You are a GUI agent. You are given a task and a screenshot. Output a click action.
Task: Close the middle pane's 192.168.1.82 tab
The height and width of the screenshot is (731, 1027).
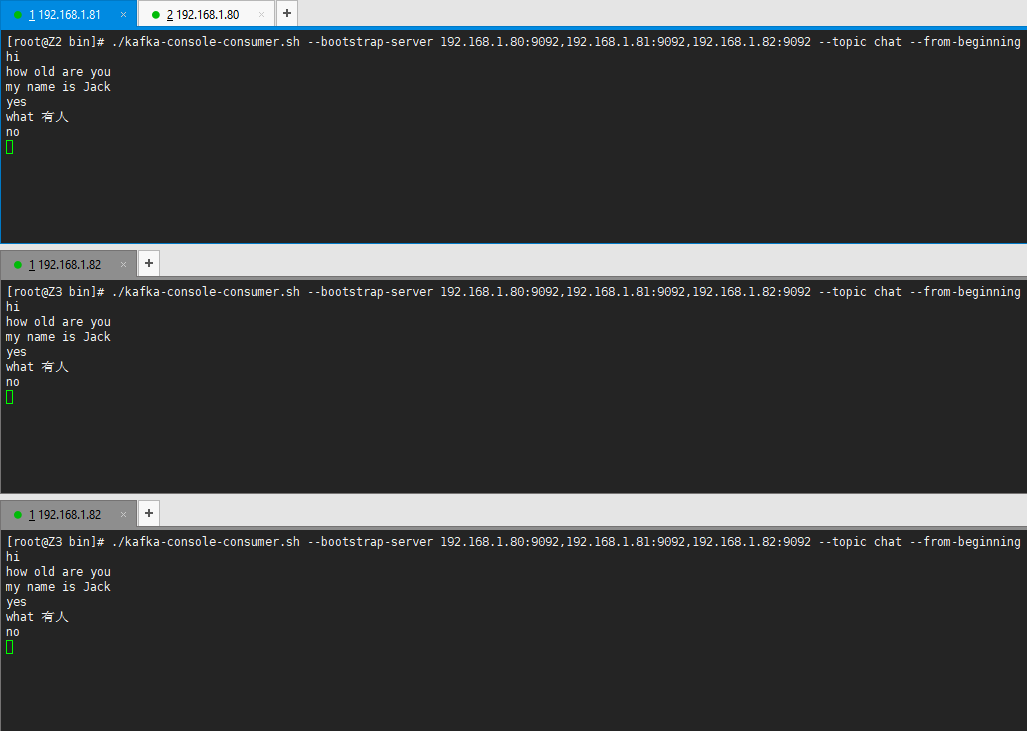pyautogui.click(x=123, y=265)
